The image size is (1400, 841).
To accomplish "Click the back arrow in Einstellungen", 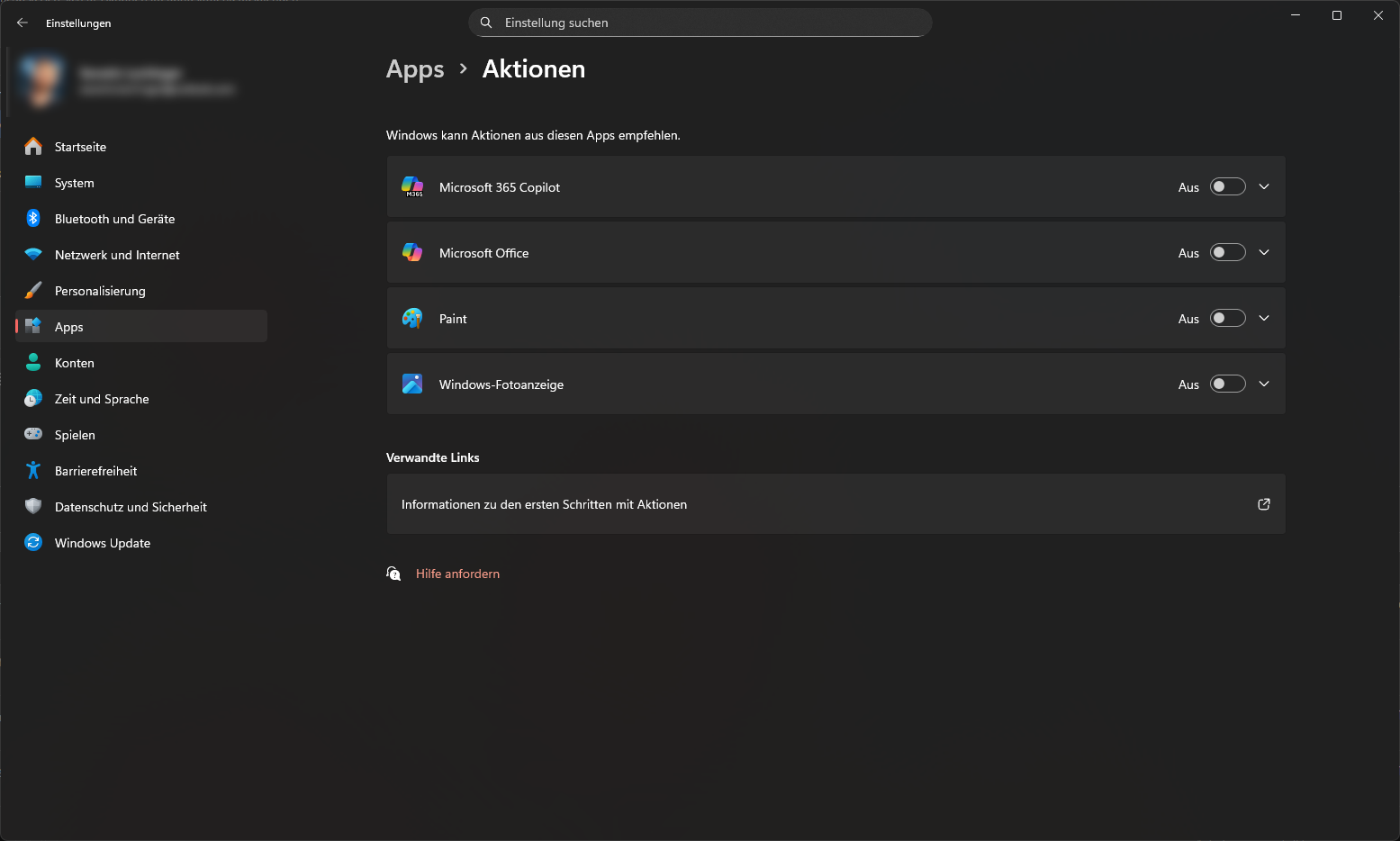I will [x=23, y=23].
